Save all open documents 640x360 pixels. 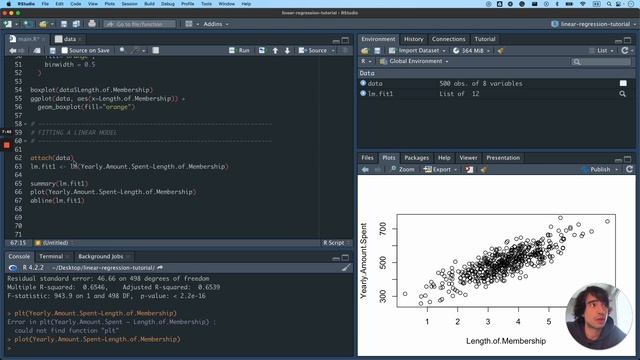click(x=76, y=24)
